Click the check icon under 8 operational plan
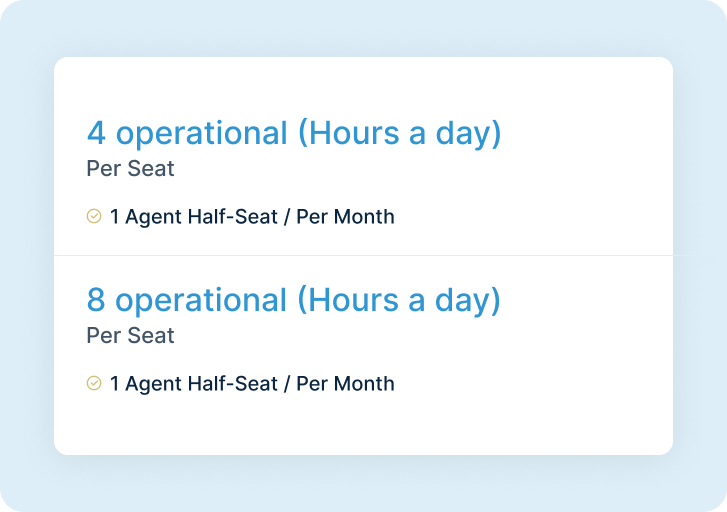The image size is (727, 512). [94, 383]
